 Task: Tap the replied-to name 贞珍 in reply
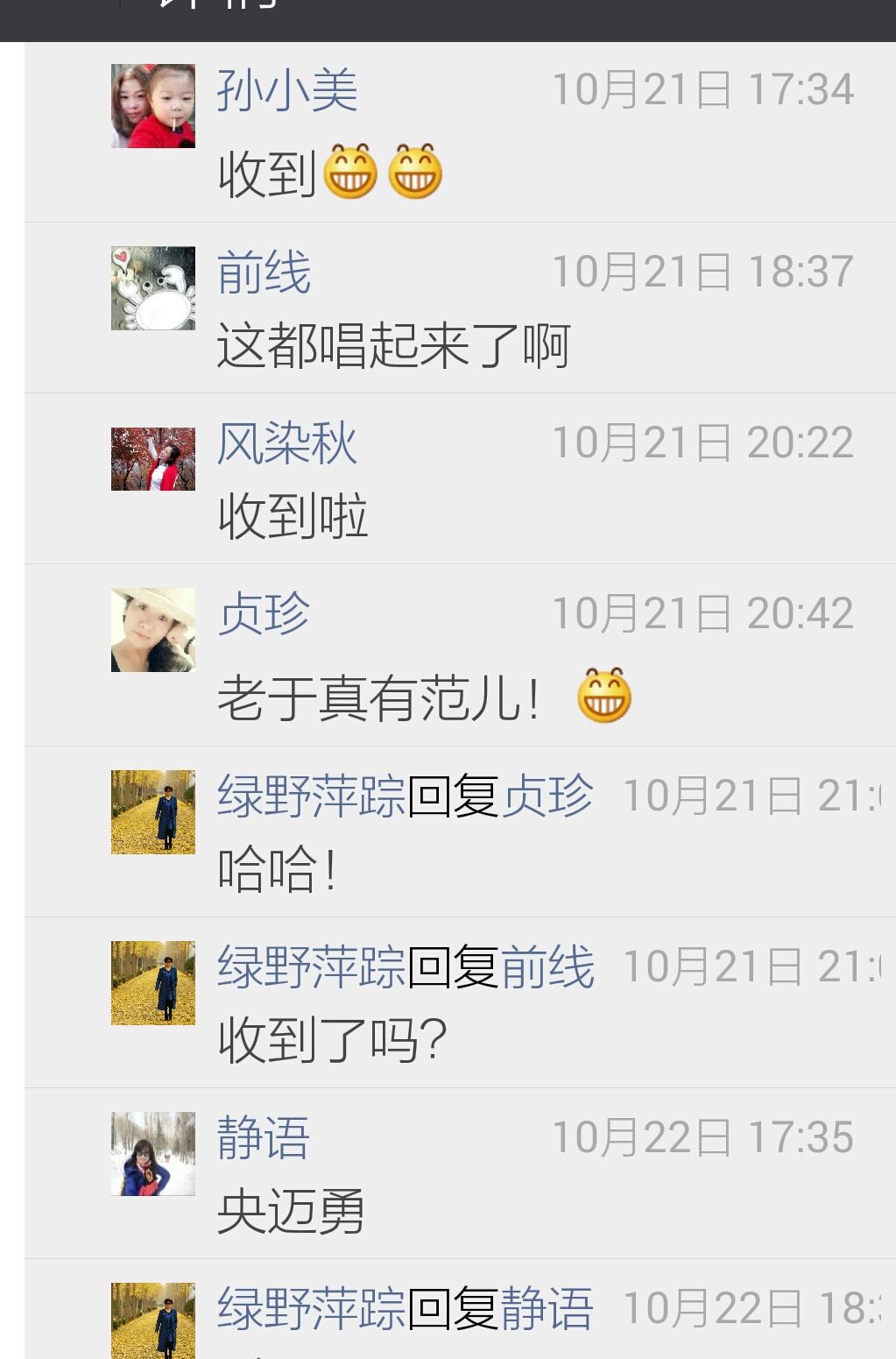547,796
